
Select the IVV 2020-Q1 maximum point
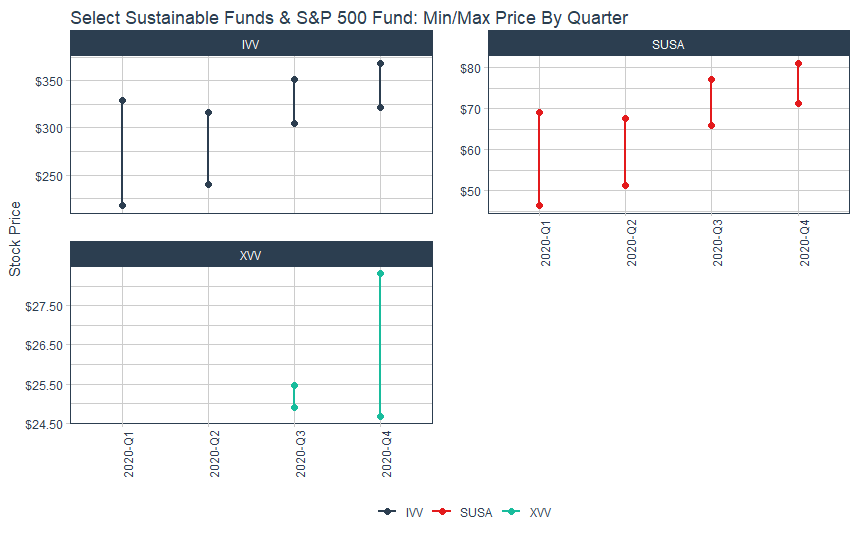click(x=122, y=101)
